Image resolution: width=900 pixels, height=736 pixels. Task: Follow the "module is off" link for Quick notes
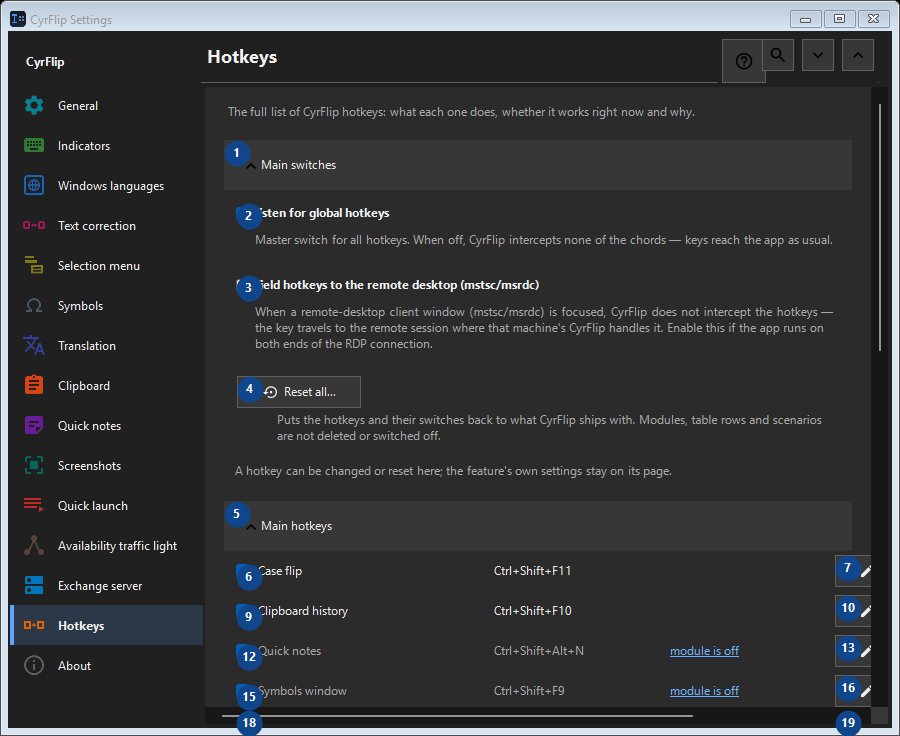[704, 651]
